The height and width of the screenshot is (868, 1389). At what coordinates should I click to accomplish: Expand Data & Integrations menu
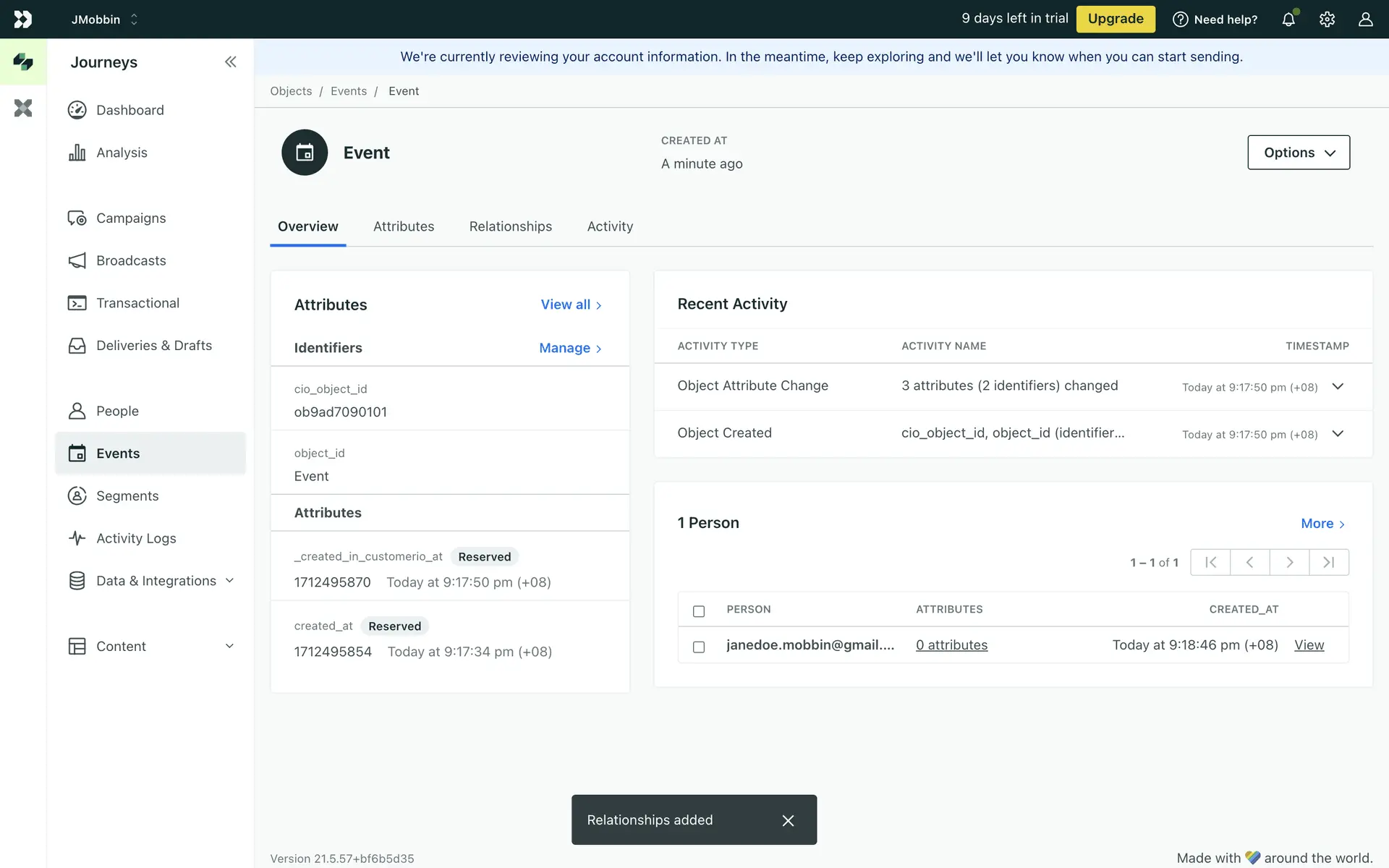tap(229, 581)
